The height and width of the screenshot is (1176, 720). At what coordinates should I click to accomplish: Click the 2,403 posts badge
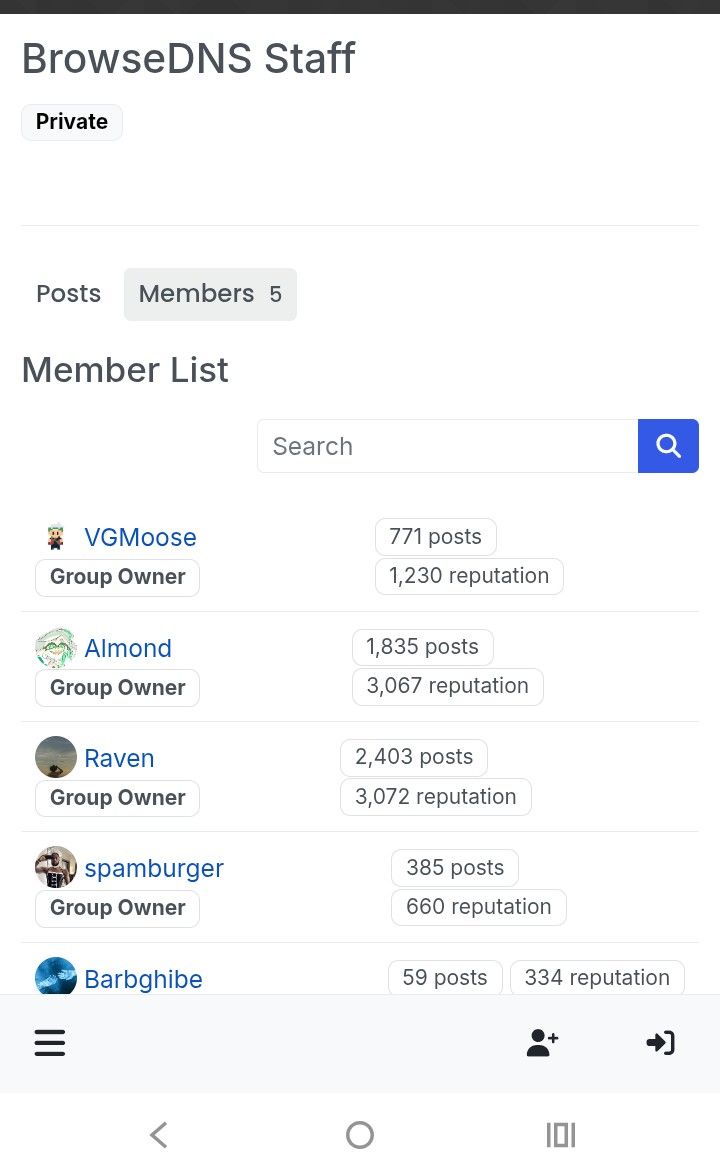point(414,758)
